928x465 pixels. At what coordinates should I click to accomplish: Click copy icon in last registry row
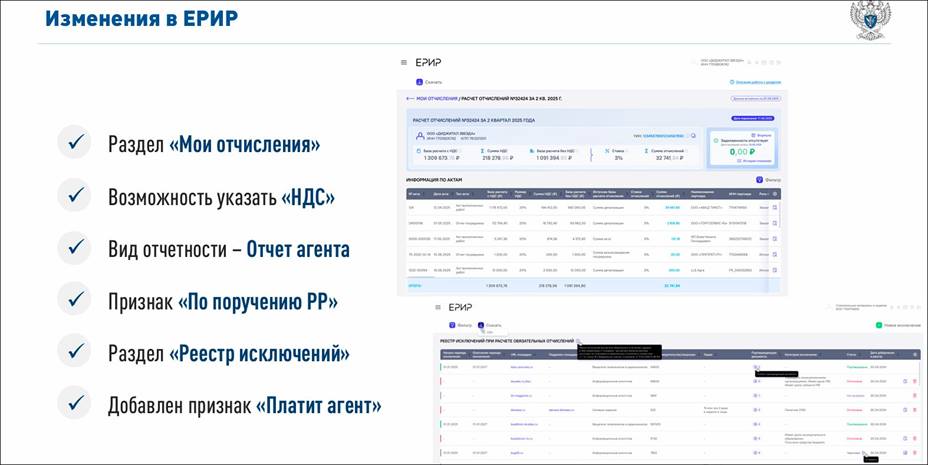[x=906, y=453]
